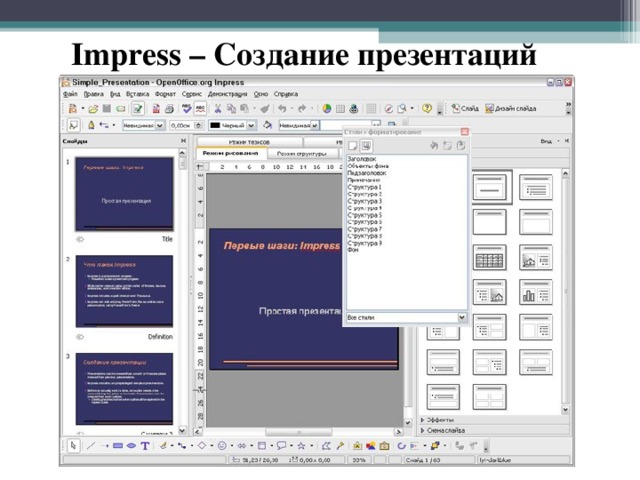Click the Insert table icon
The width and height of the screenshot is (640, 480).
click(340, 109)
